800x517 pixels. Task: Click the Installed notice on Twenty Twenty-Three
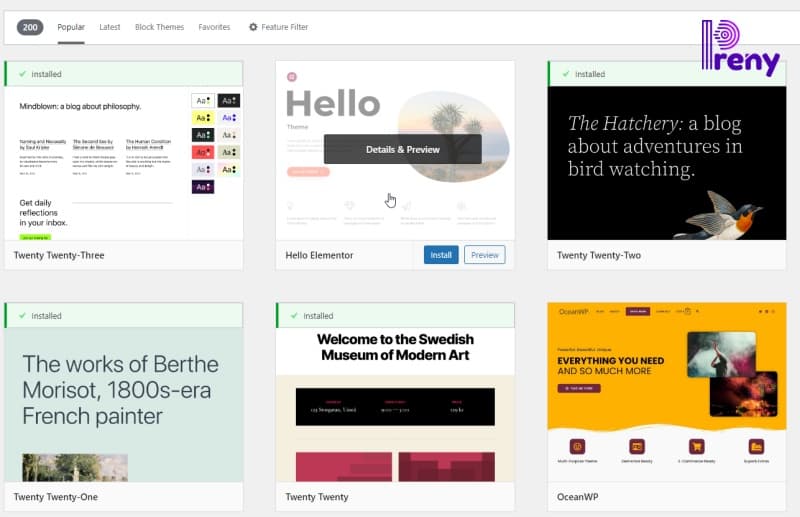pos(124,74)
